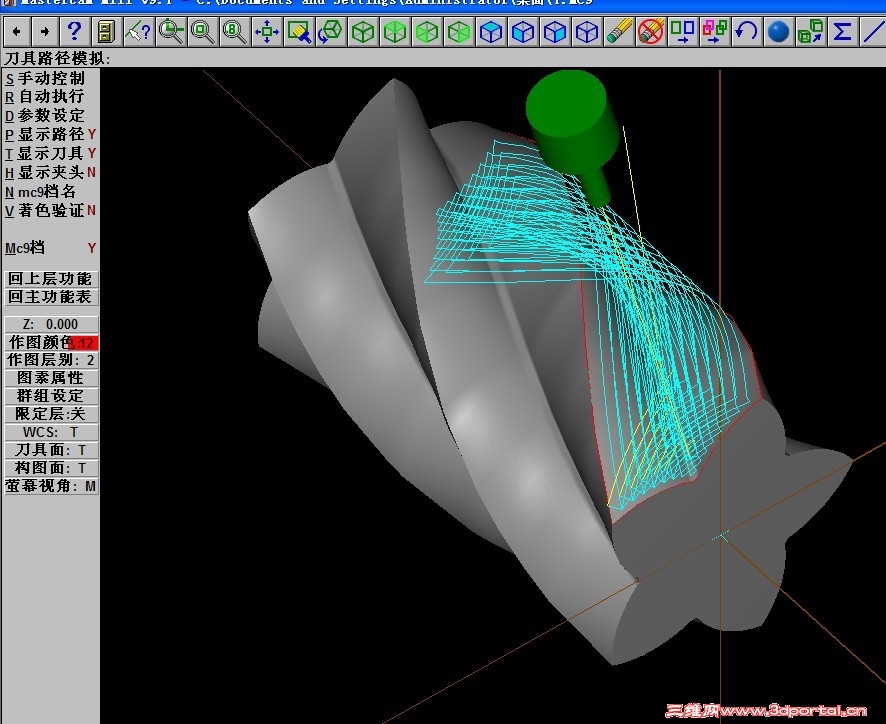Click 萤幕视角: M graphics view
The width and height of the screenshot is (886, 724).
click(x=51, y=486)
